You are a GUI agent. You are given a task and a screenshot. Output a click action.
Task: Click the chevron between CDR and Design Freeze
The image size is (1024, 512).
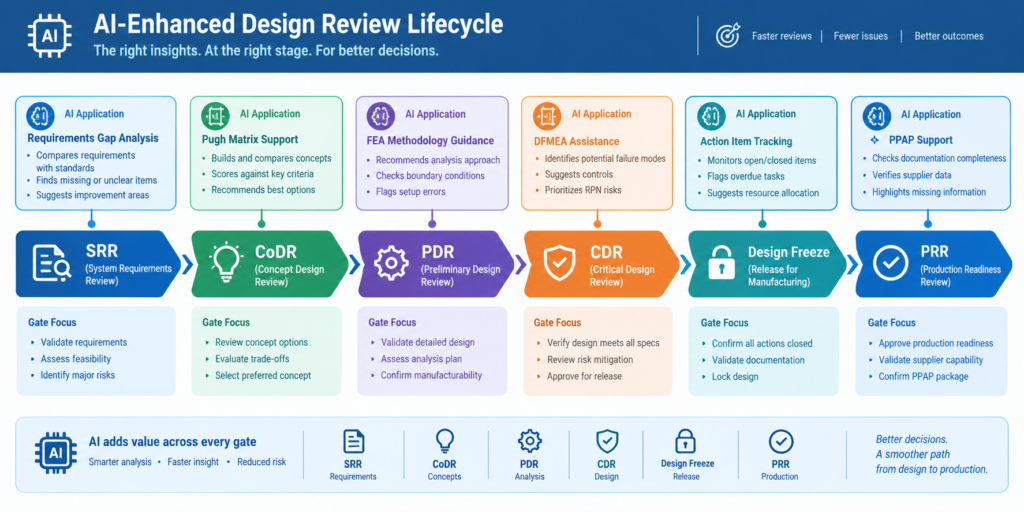686,264
